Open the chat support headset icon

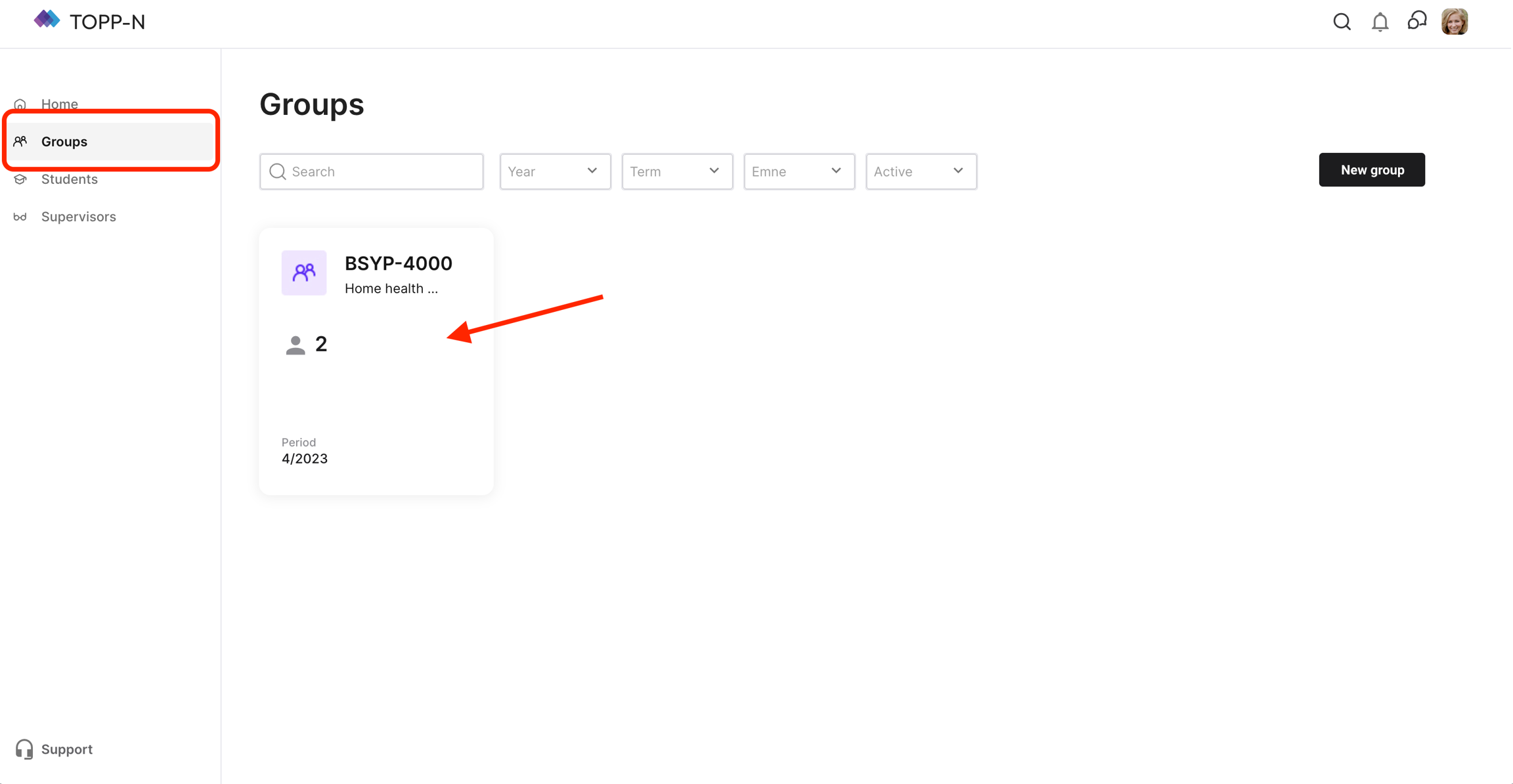coord(1416,21)
